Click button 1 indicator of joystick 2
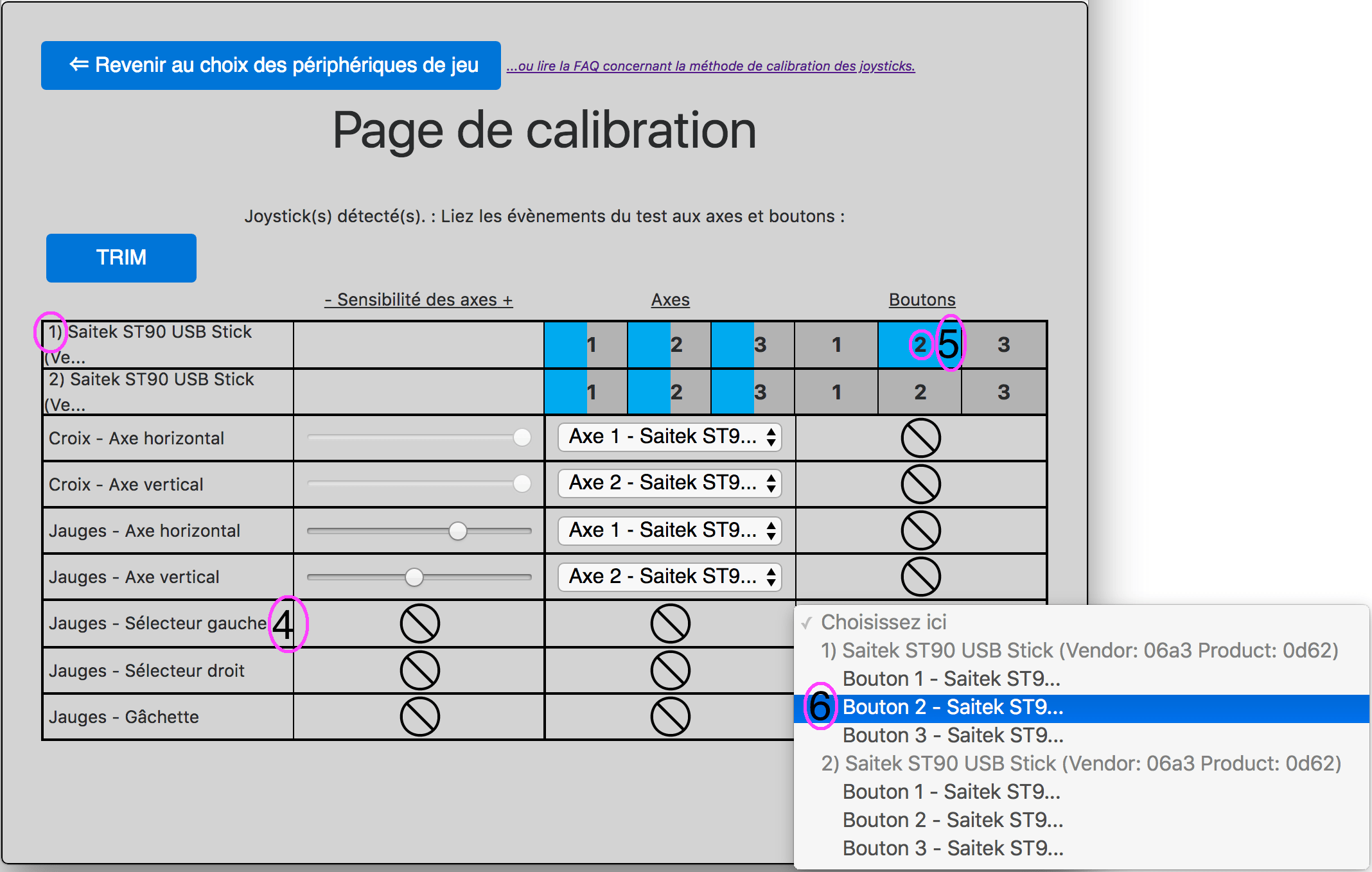 836,392
